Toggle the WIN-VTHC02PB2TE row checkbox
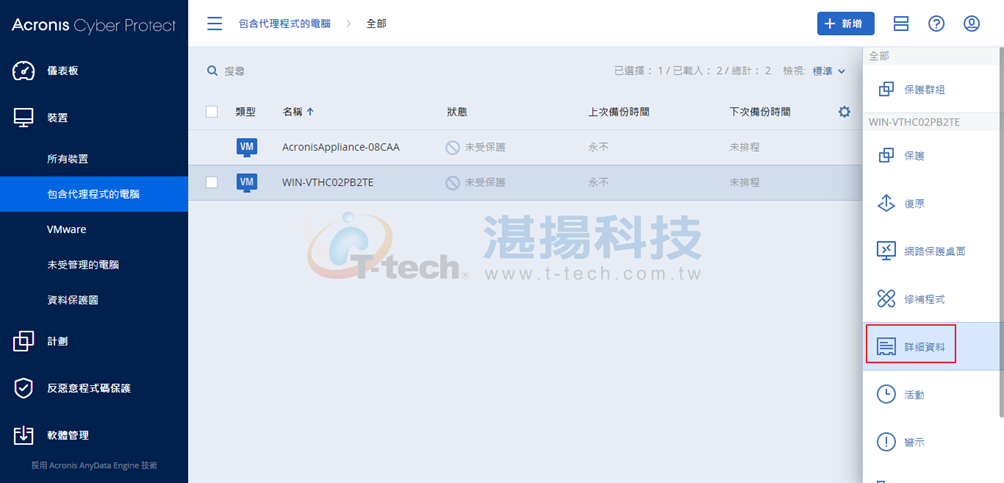The image size is (1004, 483). coord(212,183)
